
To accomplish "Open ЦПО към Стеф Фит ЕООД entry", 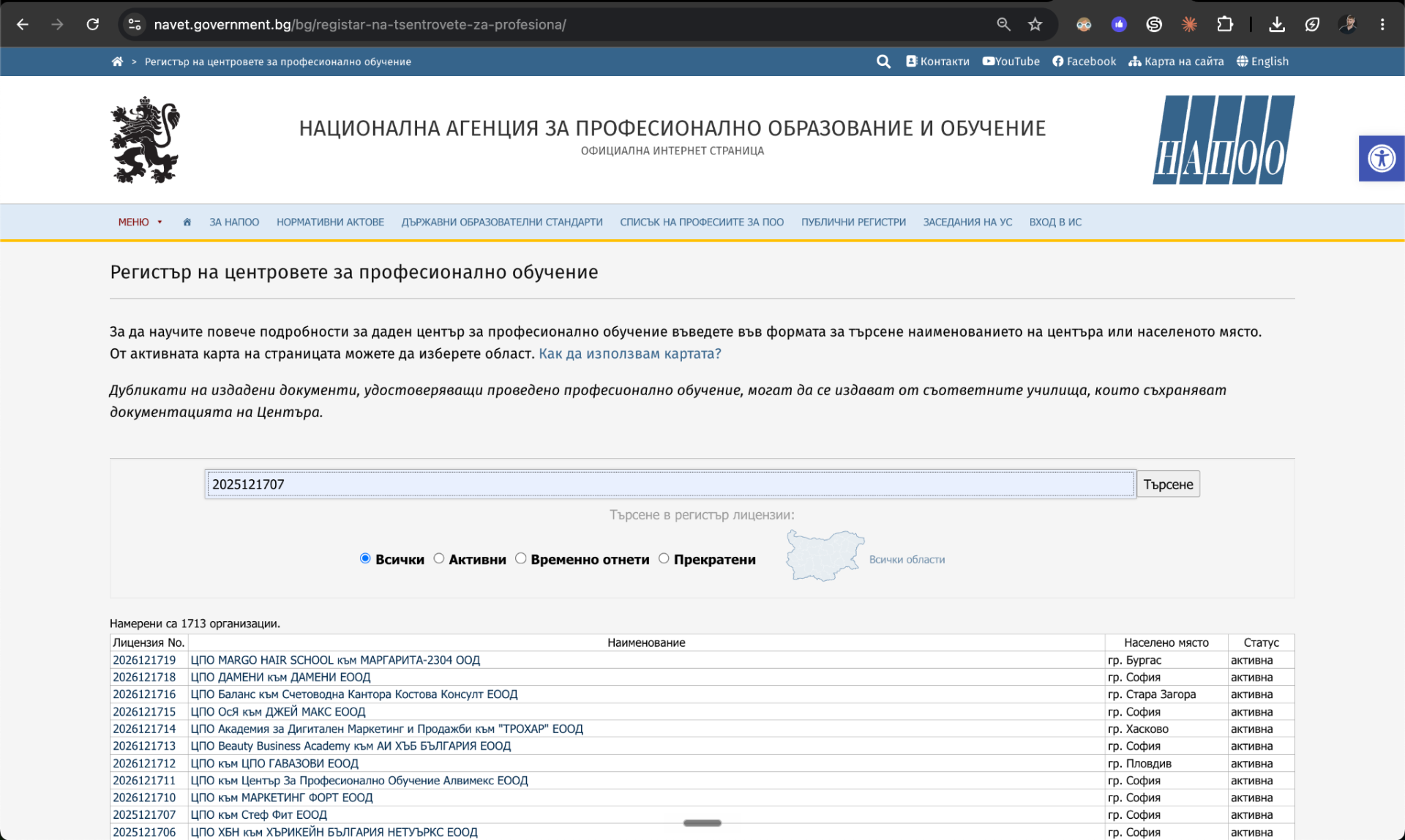I will (258, 815).
